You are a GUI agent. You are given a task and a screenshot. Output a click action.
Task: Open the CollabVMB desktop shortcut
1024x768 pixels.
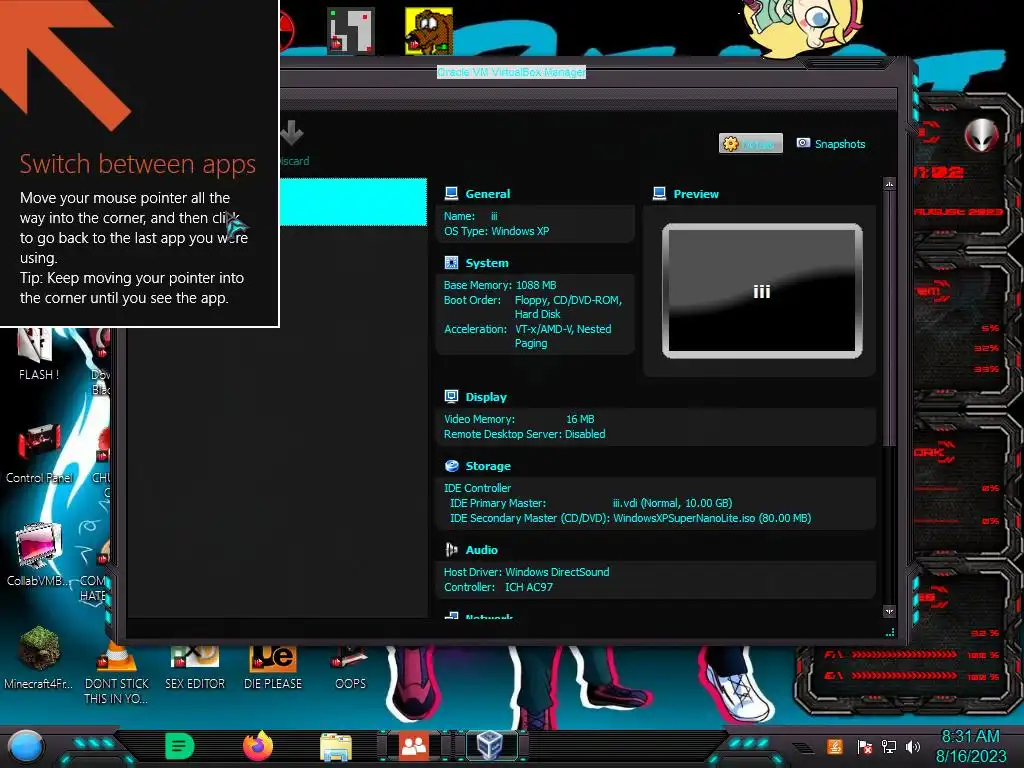click(x=38, y=554)
